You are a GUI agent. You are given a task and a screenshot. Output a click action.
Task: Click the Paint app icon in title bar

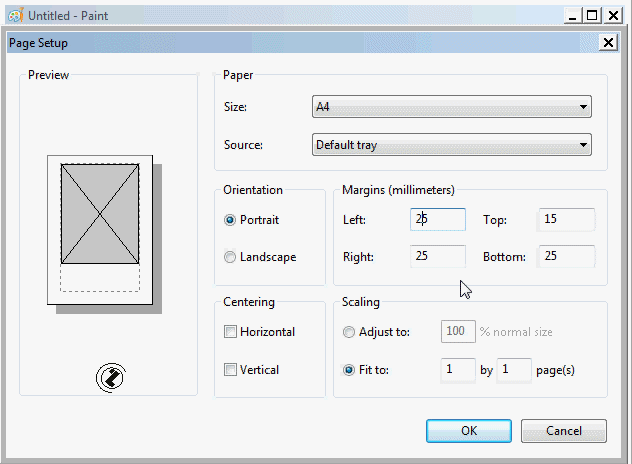(14, 15)
